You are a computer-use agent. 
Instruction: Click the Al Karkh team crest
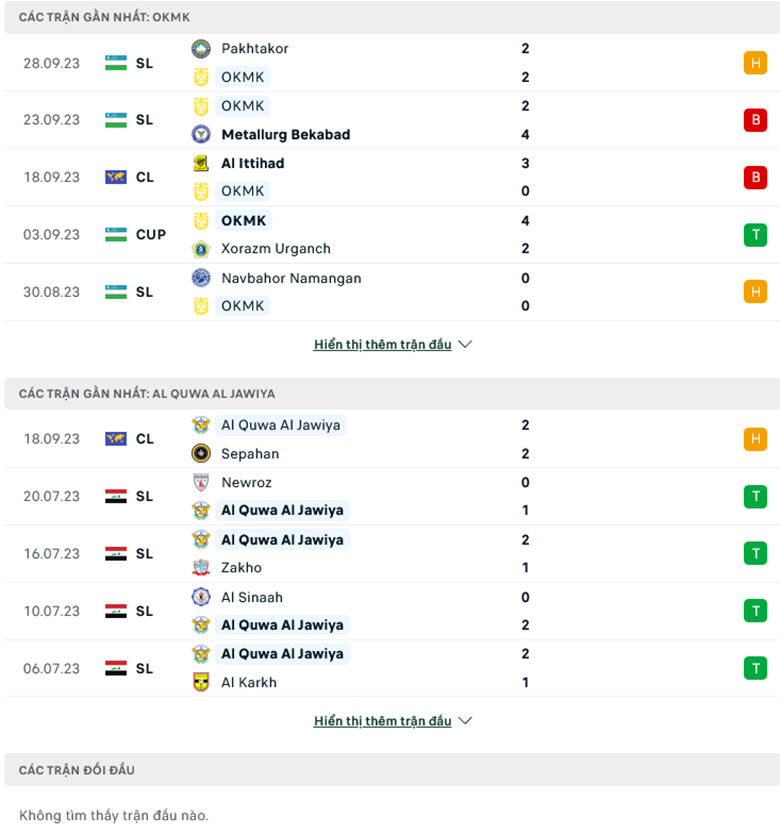click(x=201, y=682)
